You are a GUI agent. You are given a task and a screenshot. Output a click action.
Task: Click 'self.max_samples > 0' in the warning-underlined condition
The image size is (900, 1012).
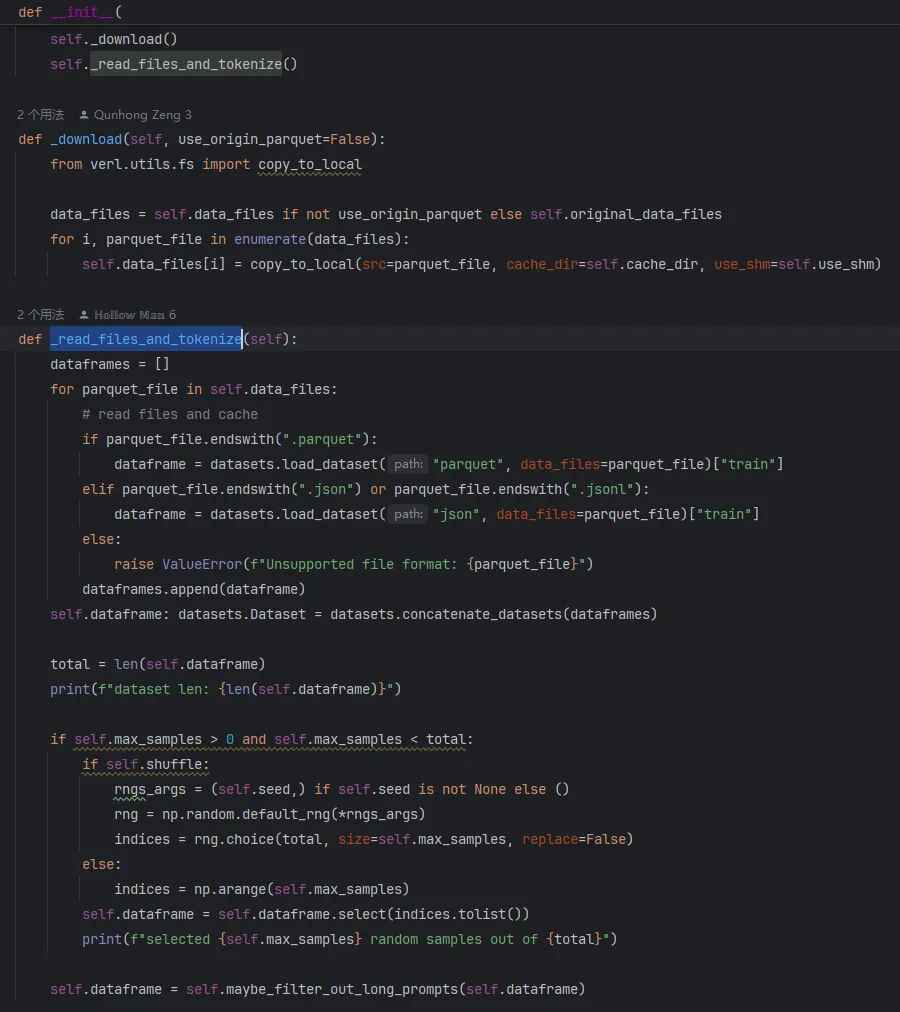(154, 740)
